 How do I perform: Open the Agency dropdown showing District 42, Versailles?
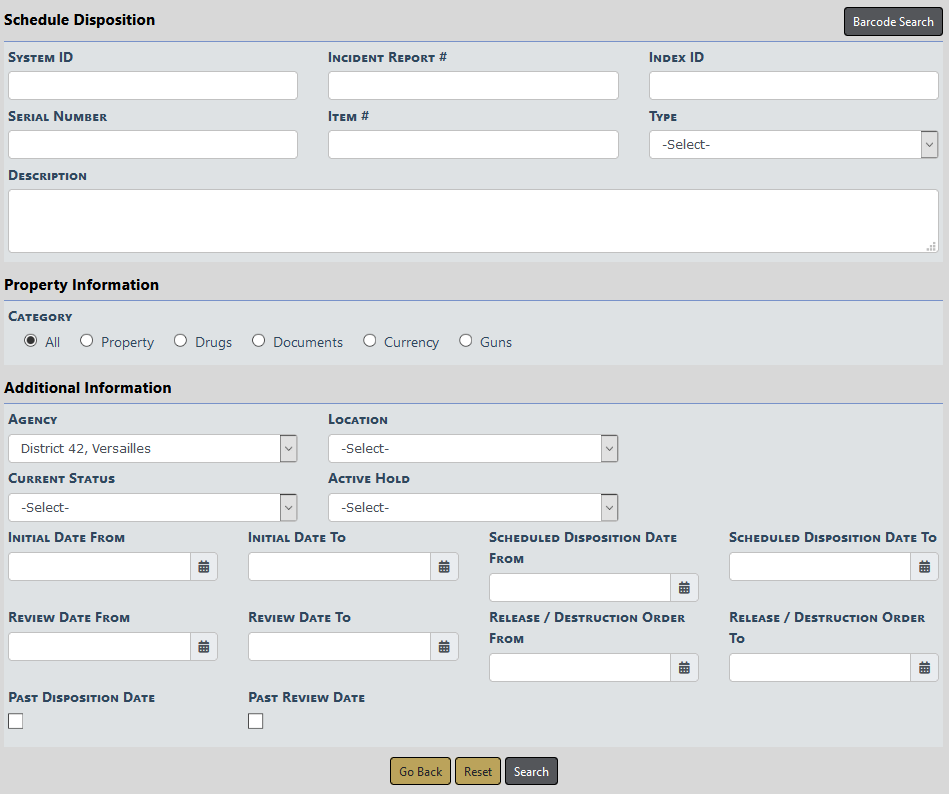click(x=153, y=449)
